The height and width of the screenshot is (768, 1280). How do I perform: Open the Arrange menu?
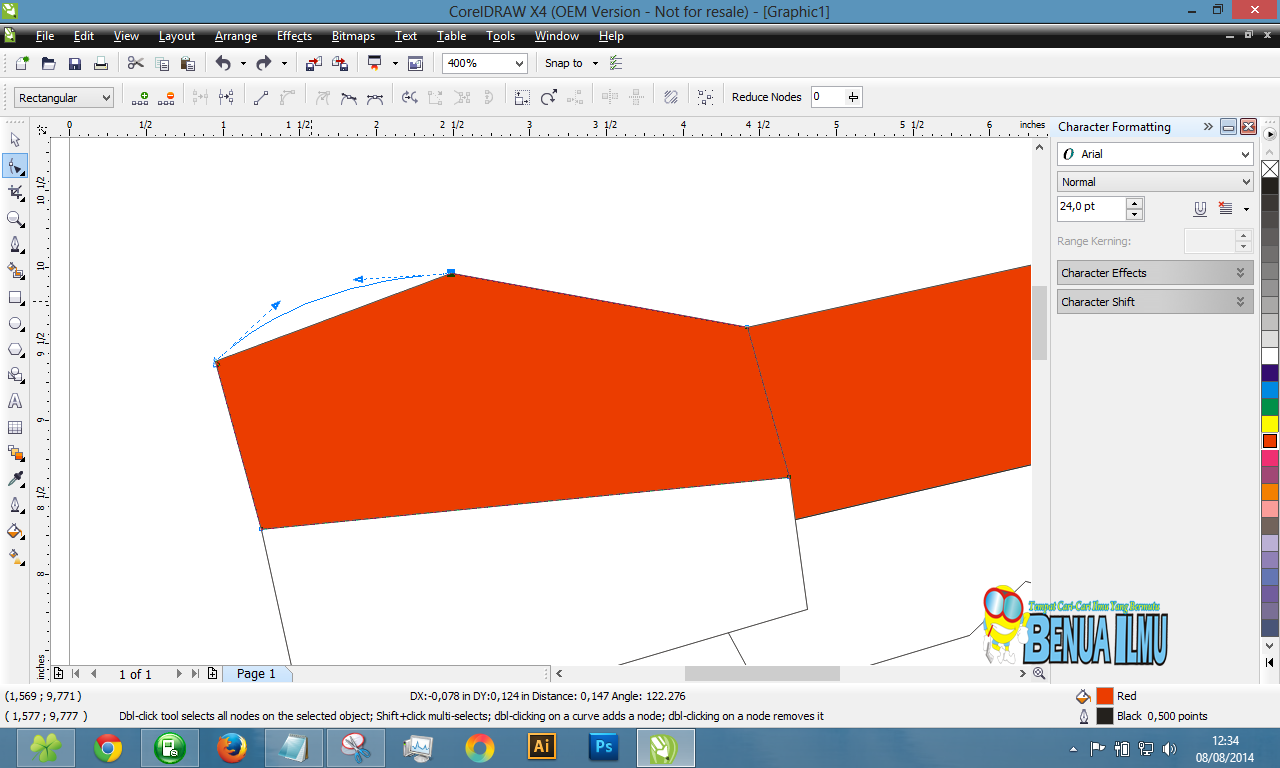pyautogui.click(x=236, y=36)
